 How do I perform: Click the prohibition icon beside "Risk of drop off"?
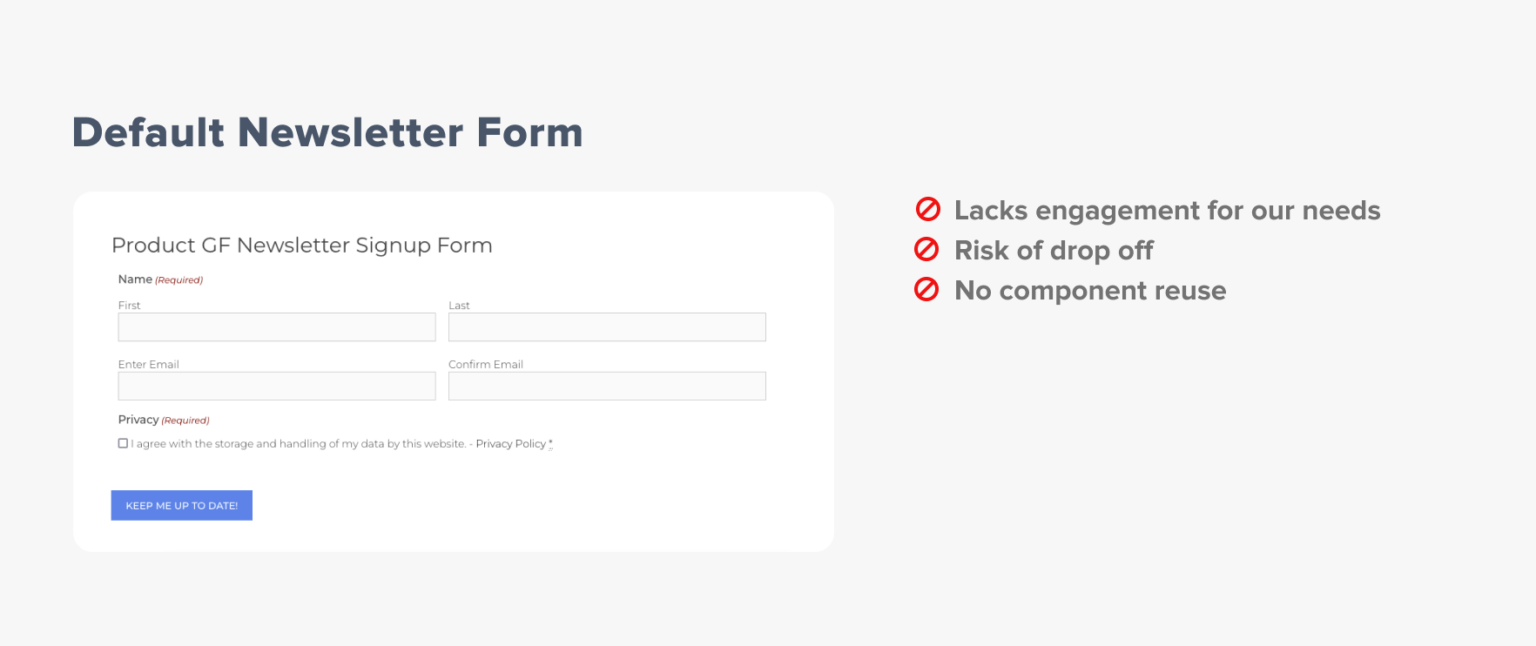928,250
